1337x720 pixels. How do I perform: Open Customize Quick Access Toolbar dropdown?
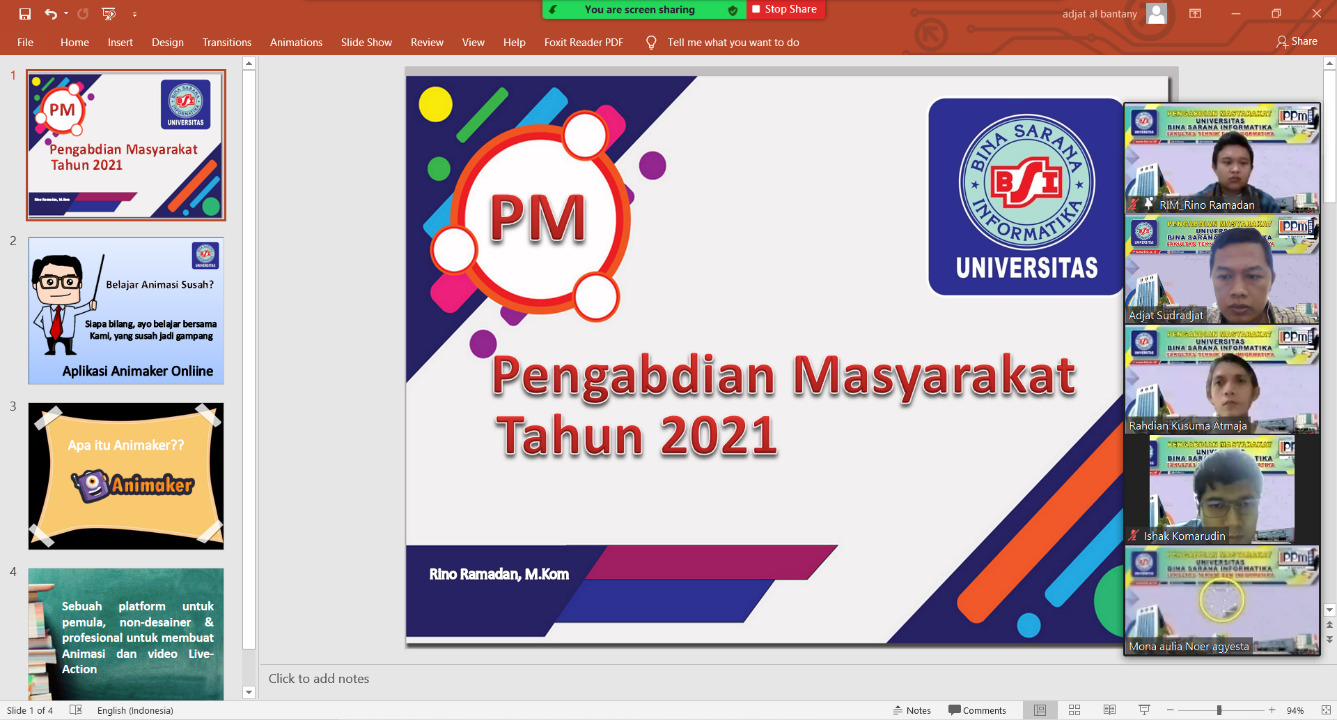pyautogui.click(x=135, y=15)
